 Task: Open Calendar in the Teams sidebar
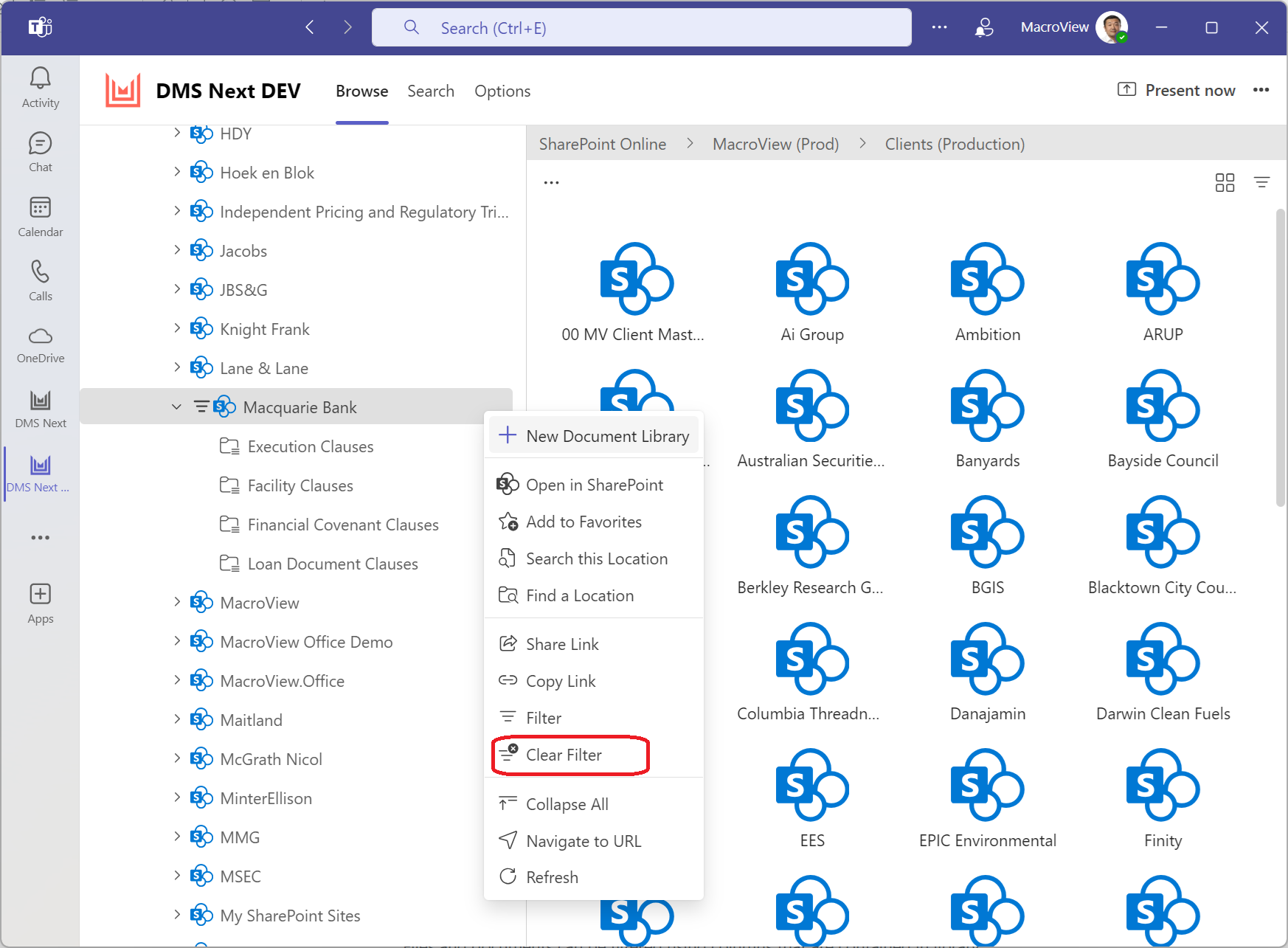click(41, 217)
